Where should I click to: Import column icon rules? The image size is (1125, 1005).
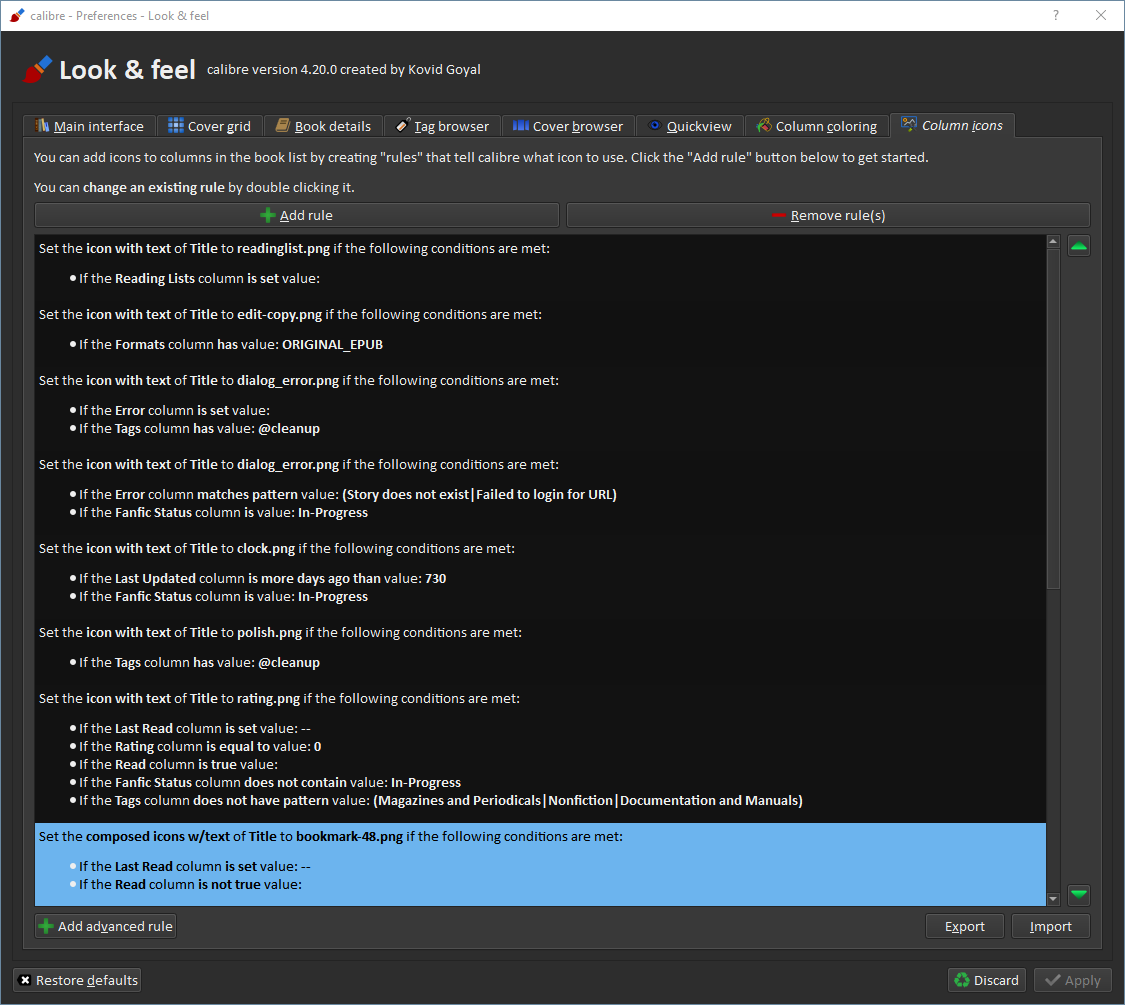tap(1050, 926)
